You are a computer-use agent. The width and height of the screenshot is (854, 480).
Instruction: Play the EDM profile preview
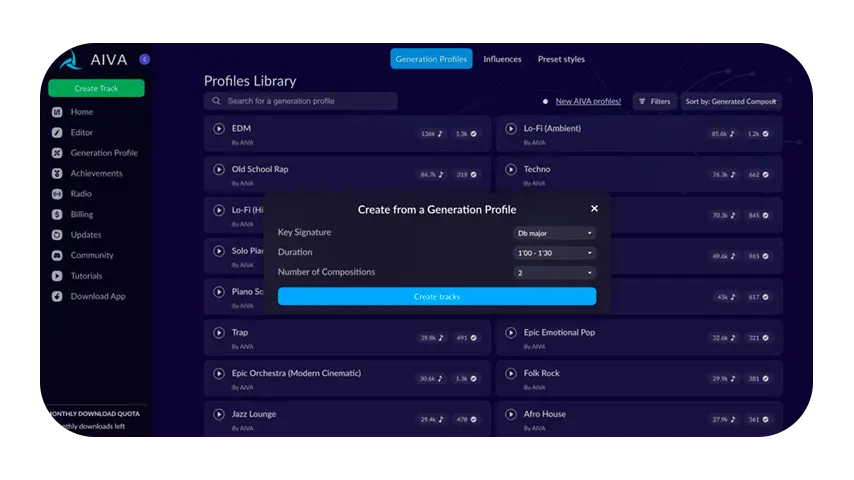tap(219, 129)
